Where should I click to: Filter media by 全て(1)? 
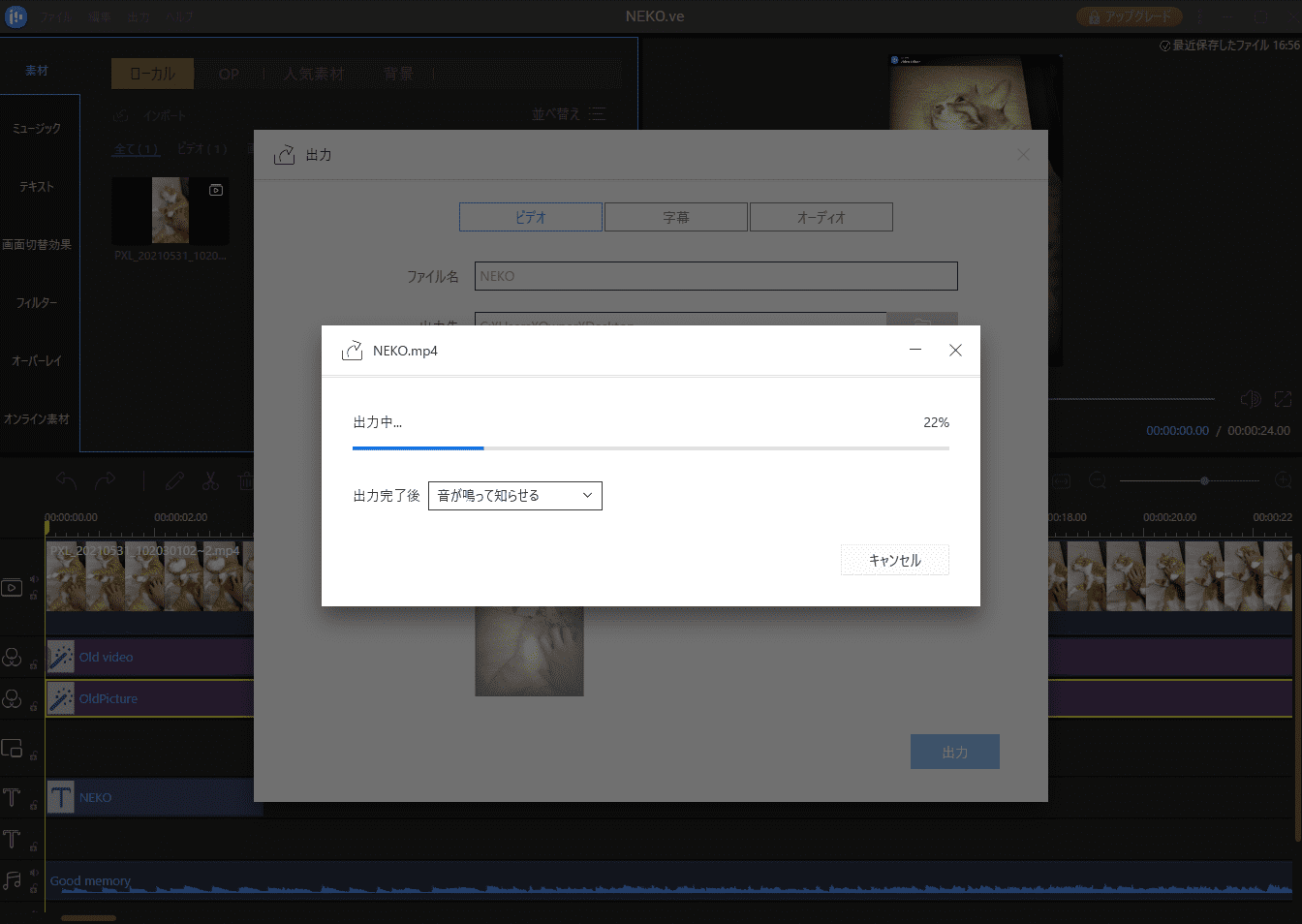(x=137, y=149)
